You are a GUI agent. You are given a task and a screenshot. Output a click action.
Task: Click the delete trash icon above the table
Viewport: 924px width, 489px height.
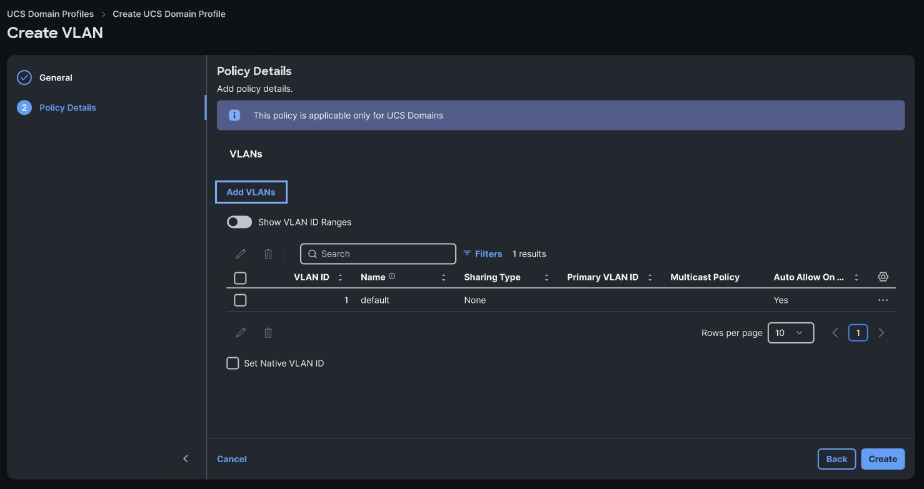pos(268,254)
